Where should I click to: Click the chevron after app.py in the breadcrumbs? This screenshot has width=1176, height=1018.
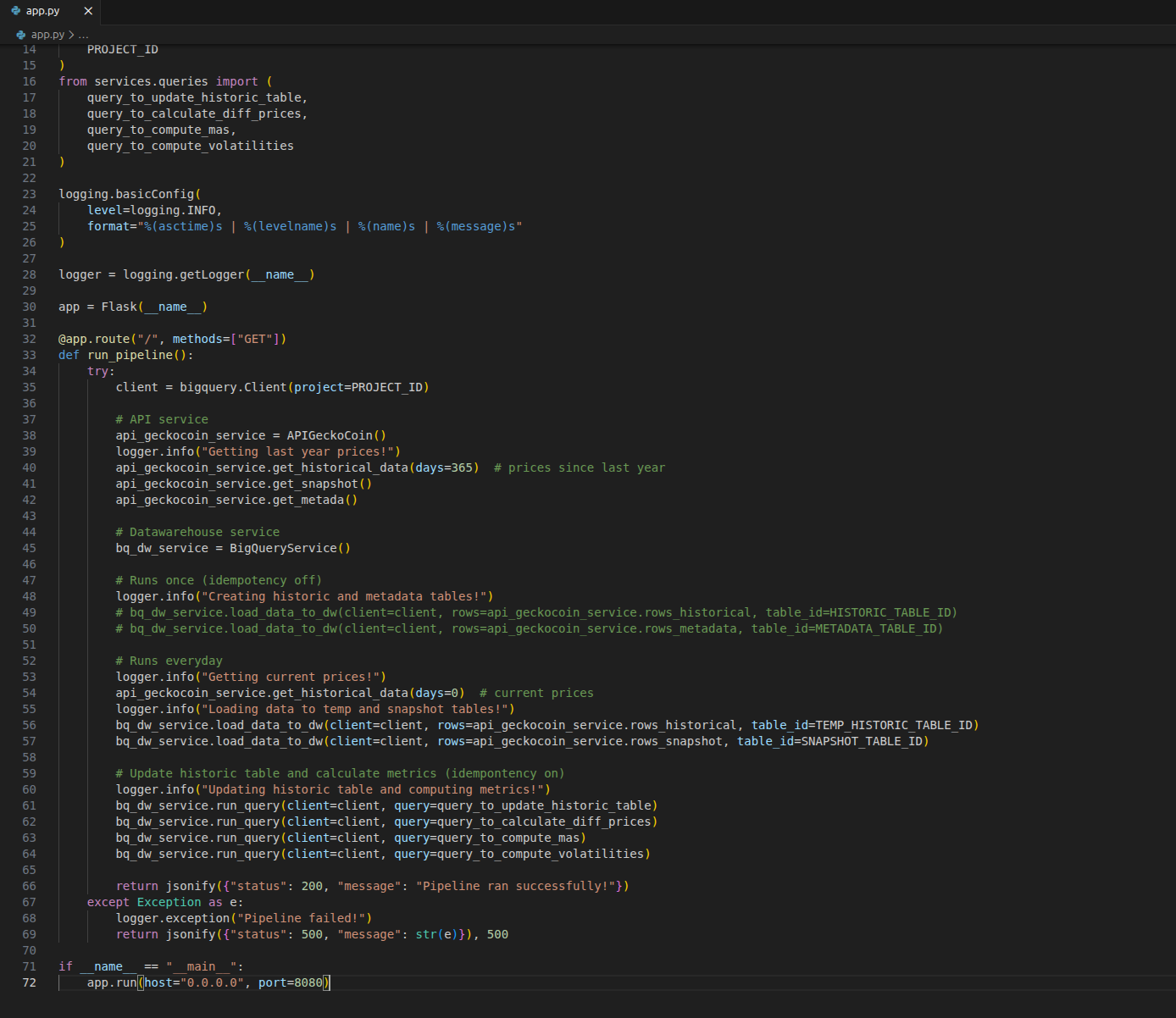[x=70, y=35]
